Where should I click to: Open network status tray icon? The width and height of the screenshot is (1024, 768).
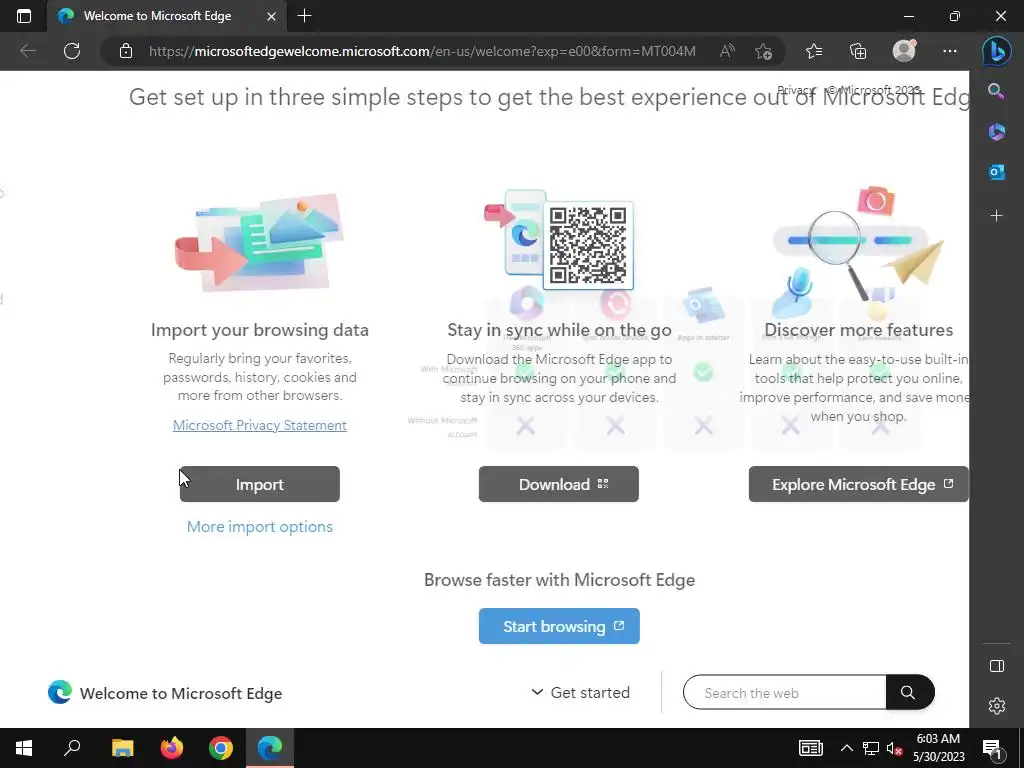[871, 748]
